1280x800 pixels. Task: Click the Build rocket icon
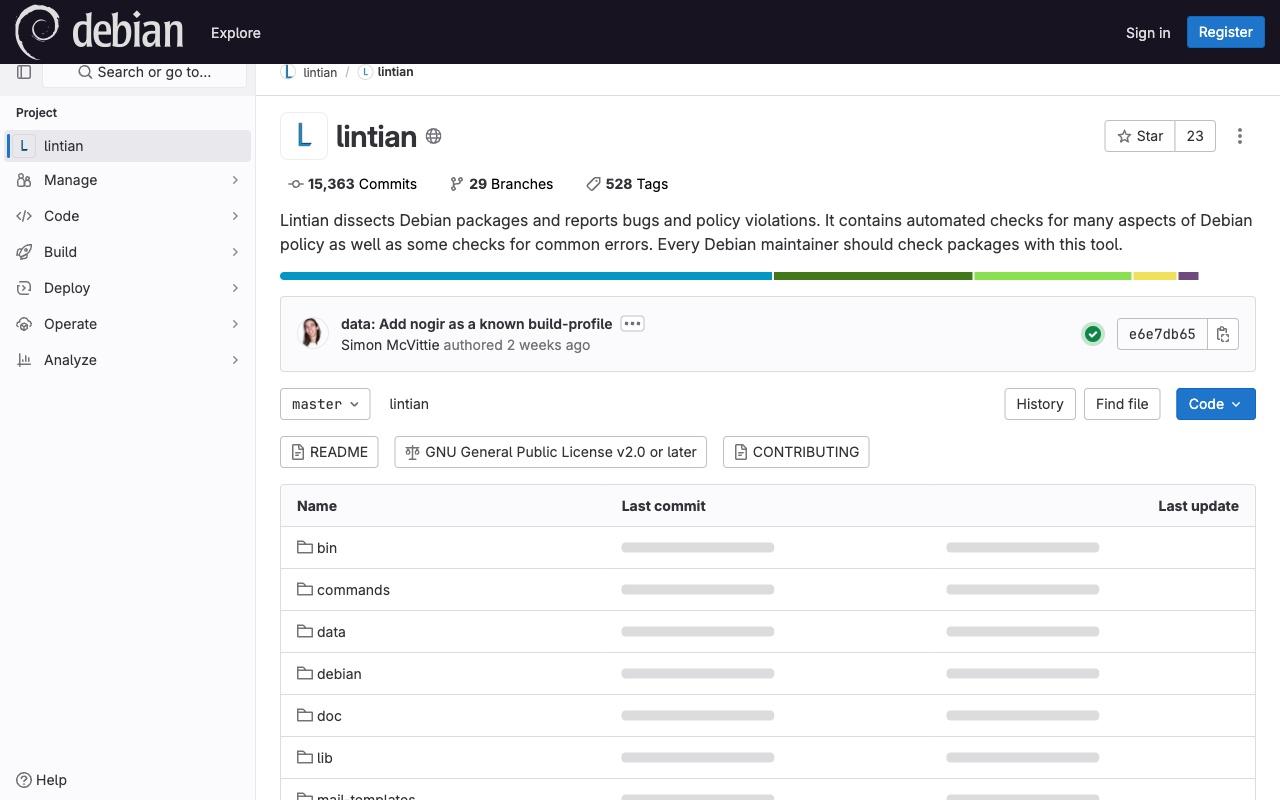pos(24,252)
